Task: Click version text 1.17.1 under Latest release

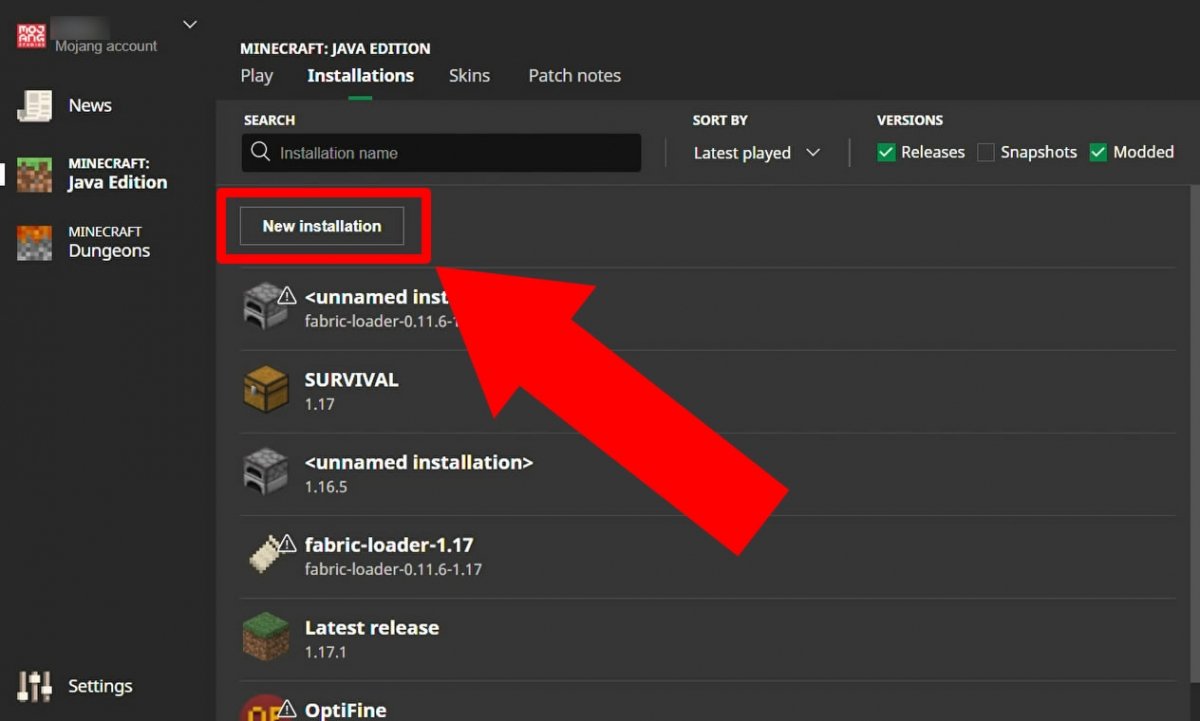Action: (326, 653)
